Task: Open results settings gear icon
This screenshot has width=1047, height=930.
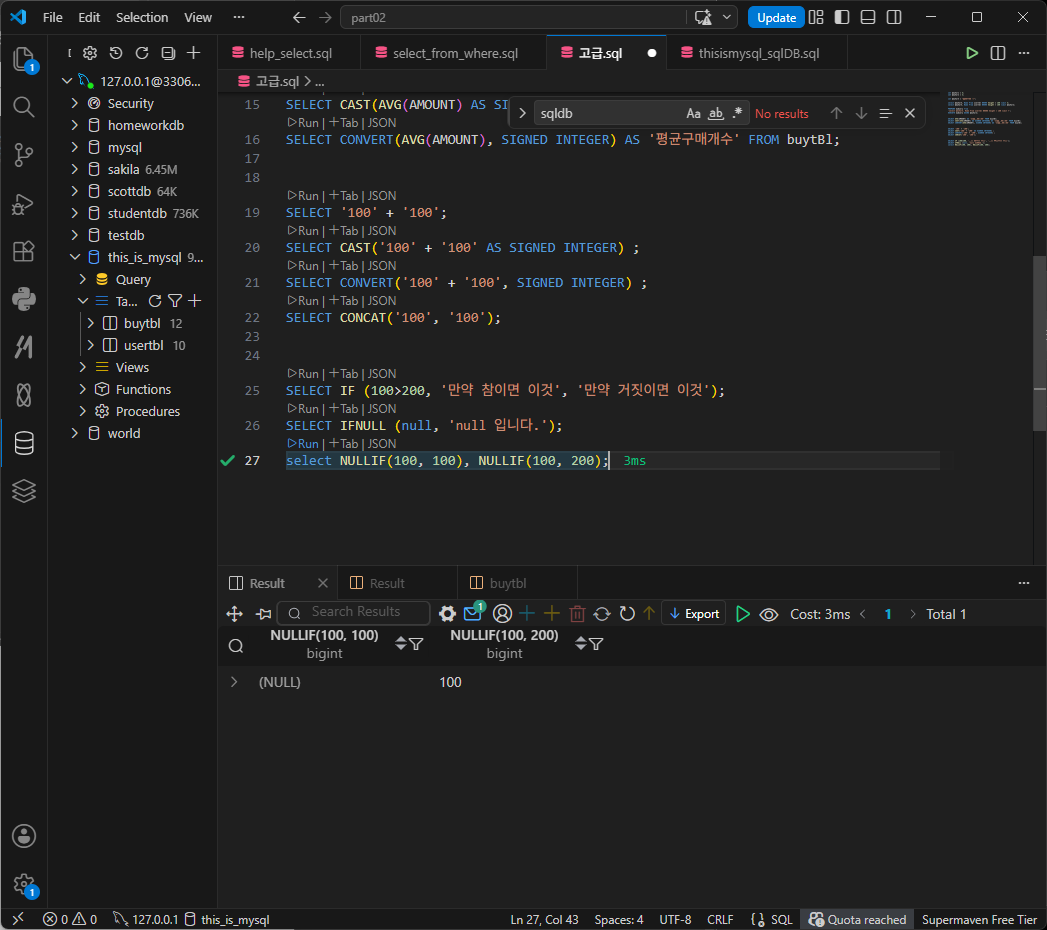Action: tap(447, 614)
